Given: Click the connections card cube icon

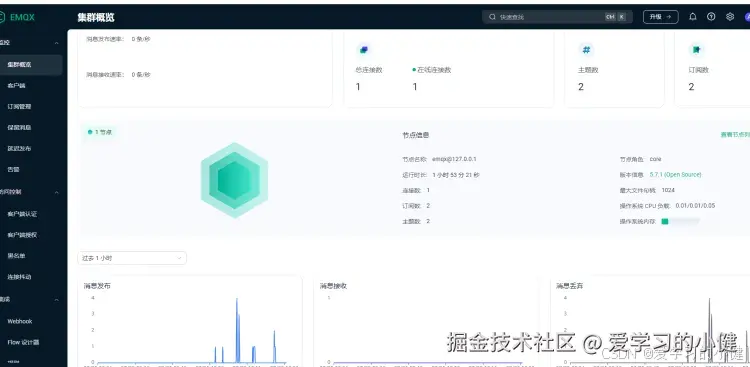Looking at the screenshot, I should pyautogui.click(x=364, y=49).
